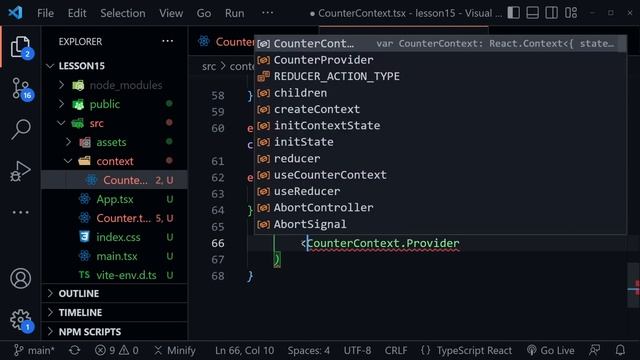Click UTF-8 encoding selector

click(357, 350)
